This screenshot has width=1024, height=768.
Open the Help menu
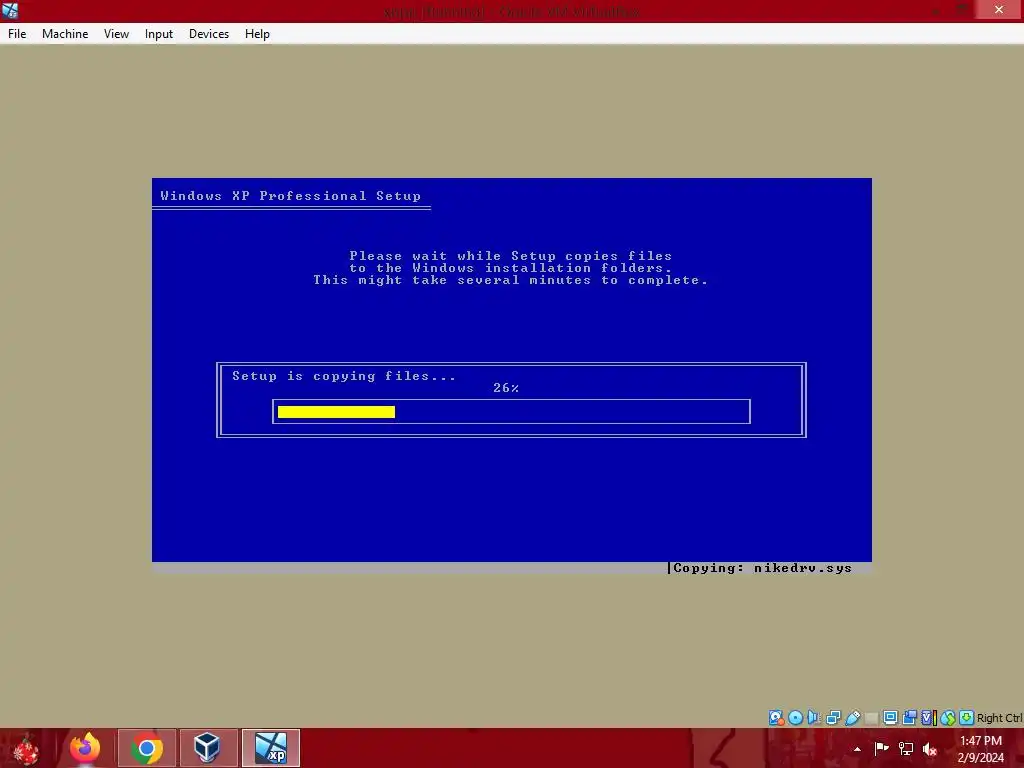[x=257, y=34]
